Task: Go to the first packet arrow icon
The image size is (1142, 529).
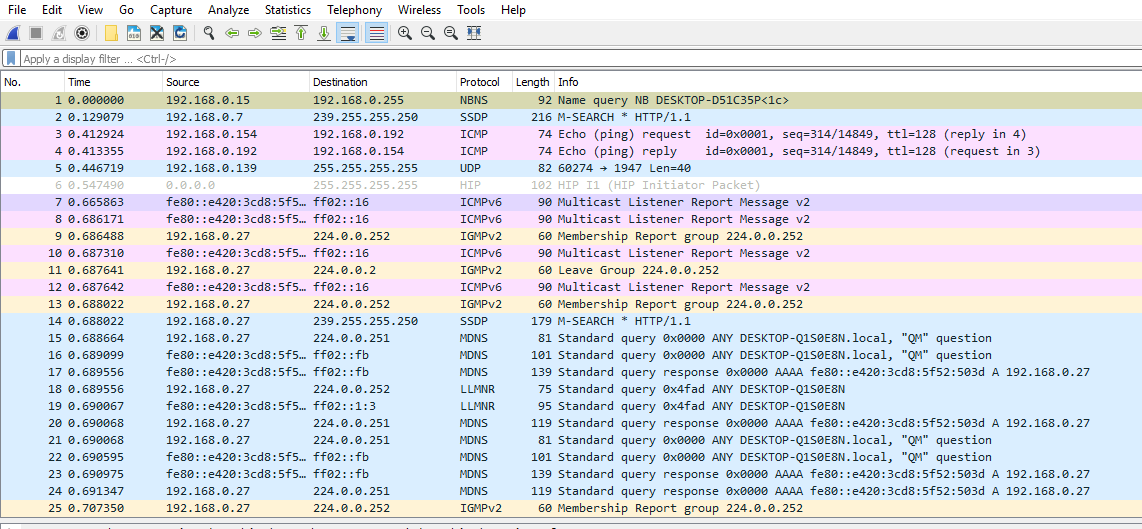Action: pyautogui.click(x=301, y=33)
